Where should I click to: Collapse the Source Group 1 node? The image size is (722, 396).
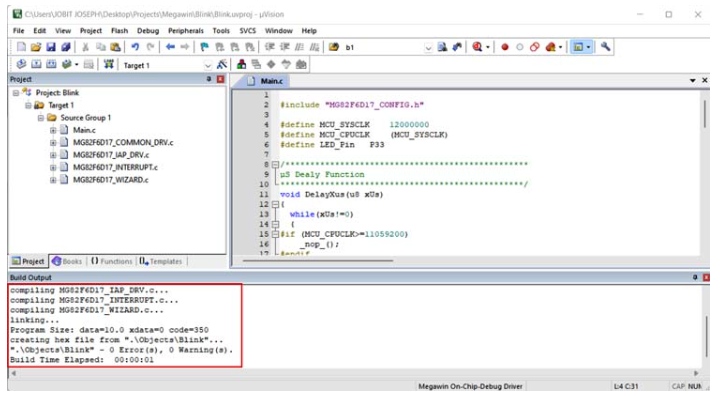point(41,118)
